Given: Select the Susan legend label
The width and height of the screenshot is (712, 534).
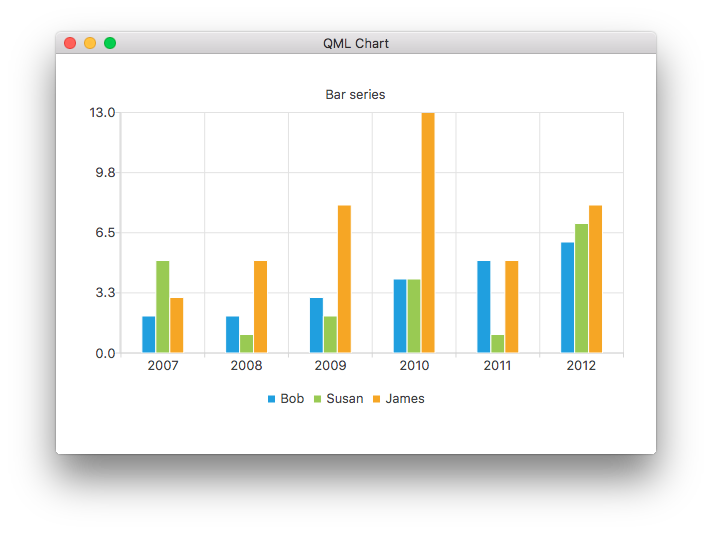Looking at the screenshot, I should tap(344, 399).
